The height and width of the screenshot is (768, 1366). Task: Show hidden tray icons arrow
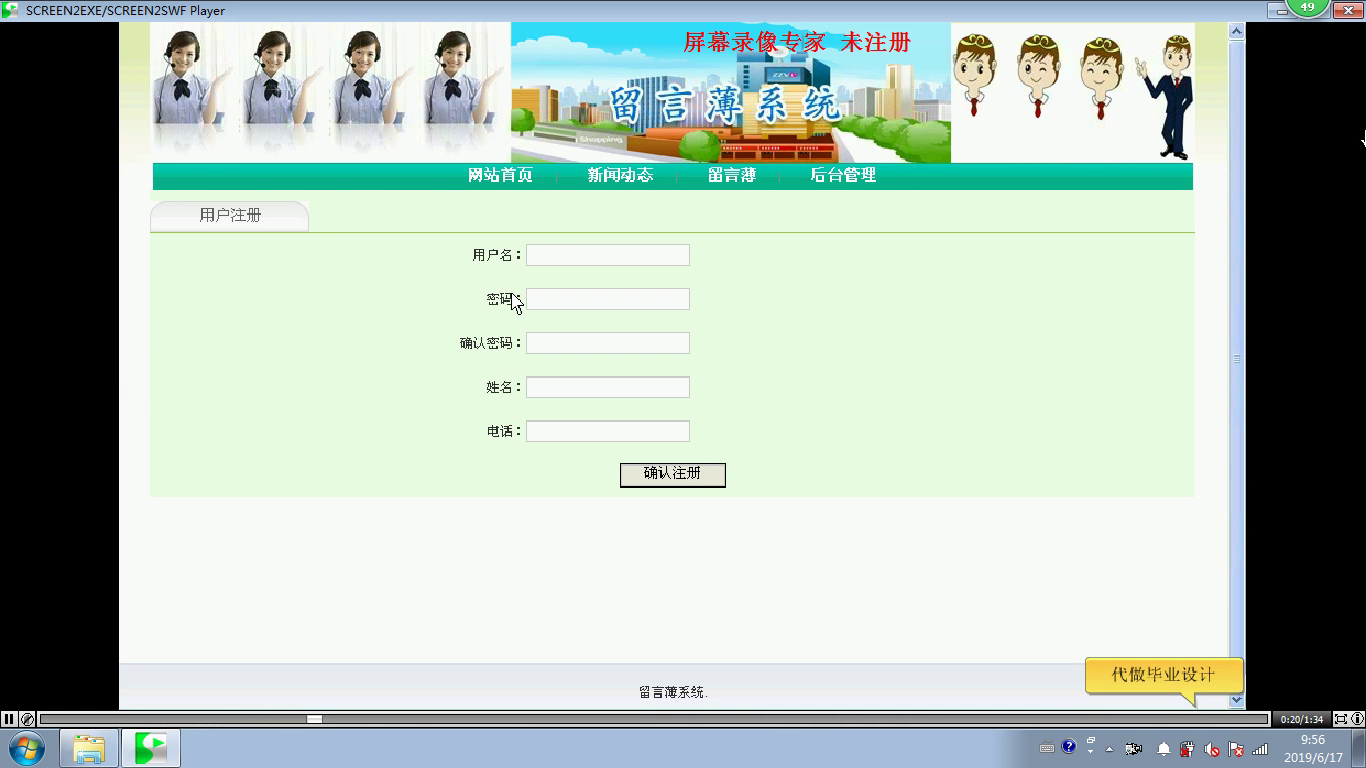1109,748
